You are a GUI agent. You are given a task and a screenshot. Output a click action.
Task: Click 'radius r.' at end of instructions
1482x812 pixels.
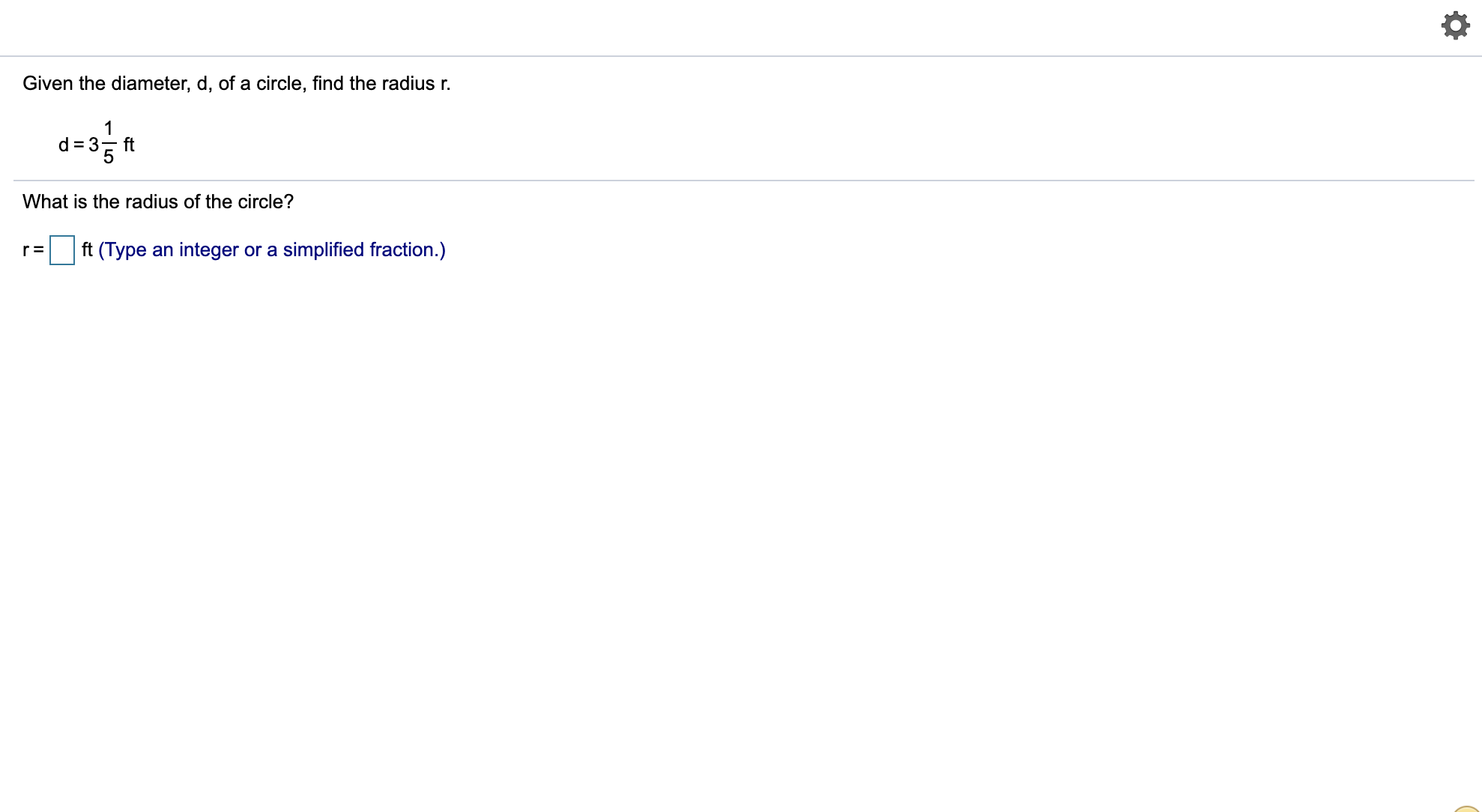(x=416, y=83)
